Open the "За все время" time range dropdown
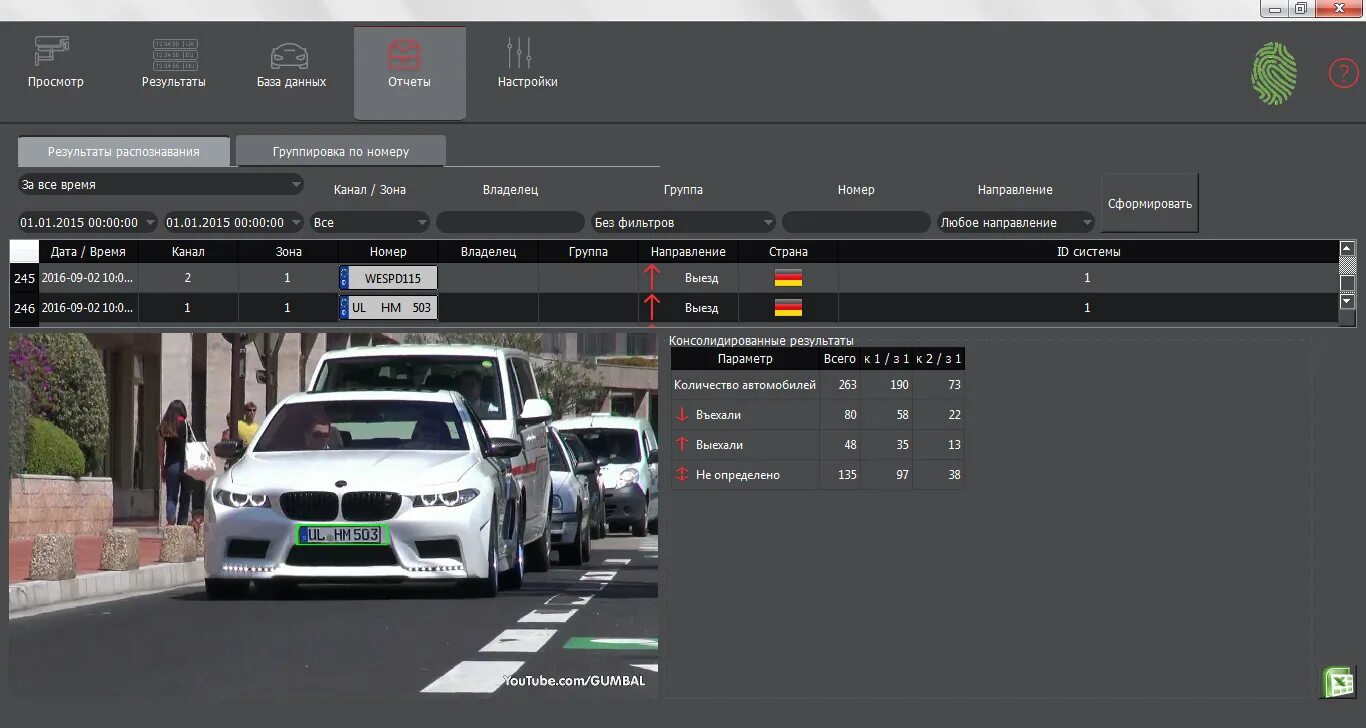The width and height of the screenshot is (1366, 728). tap(160, 185)
